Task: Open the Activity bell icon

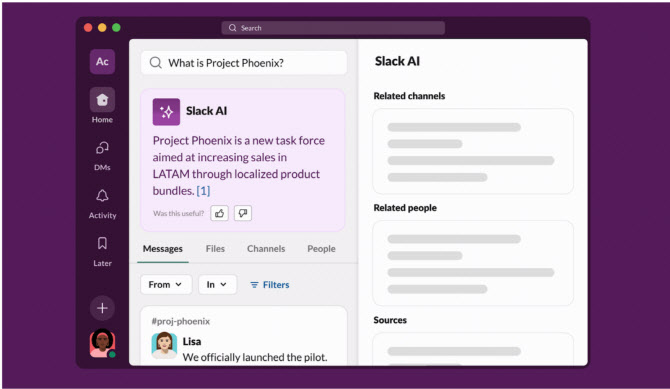Action: pyautogui.click(x=102, y=196)
